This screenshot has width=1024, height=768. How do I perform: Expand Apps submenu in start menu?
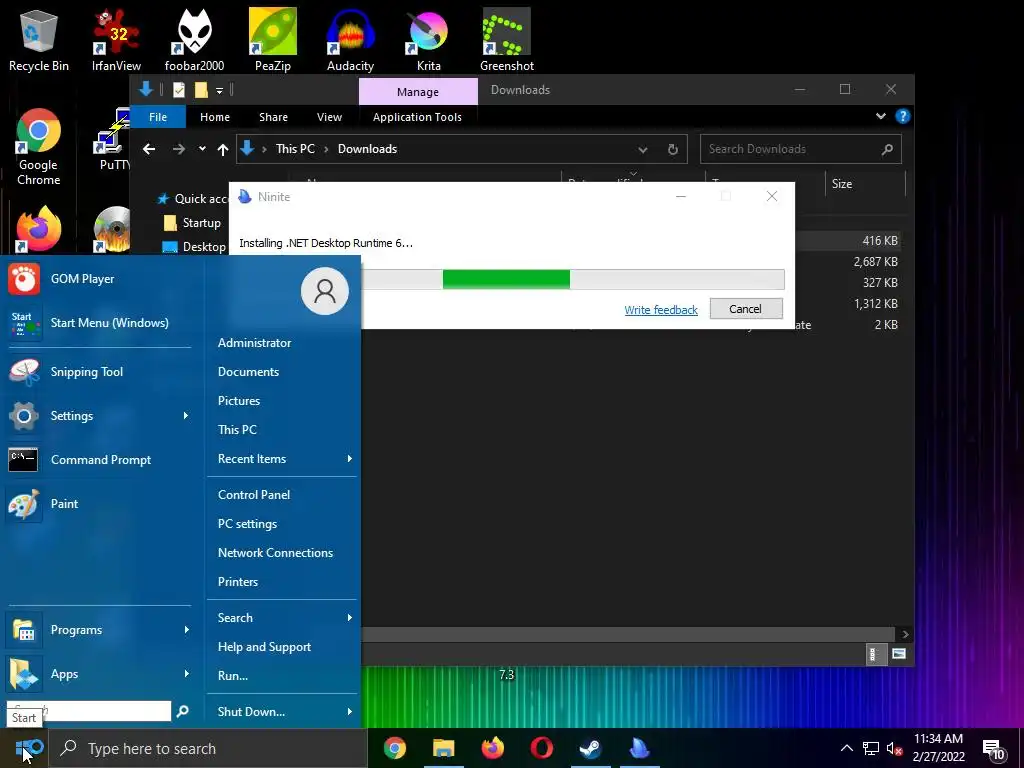click(186, 673)
